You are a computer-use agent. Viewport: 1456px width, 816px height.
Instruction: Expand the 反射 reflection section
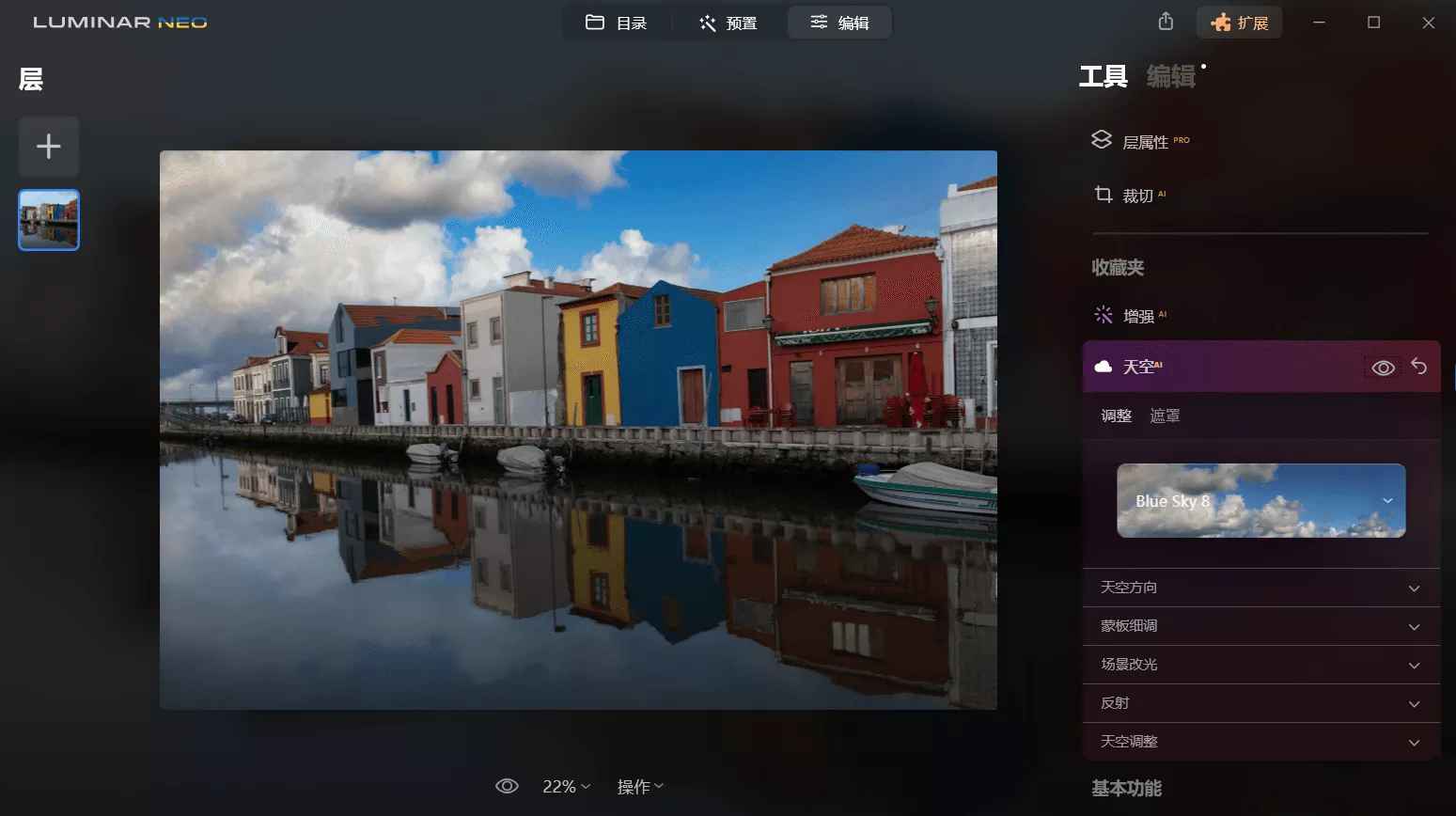(x=1260, y=702)
